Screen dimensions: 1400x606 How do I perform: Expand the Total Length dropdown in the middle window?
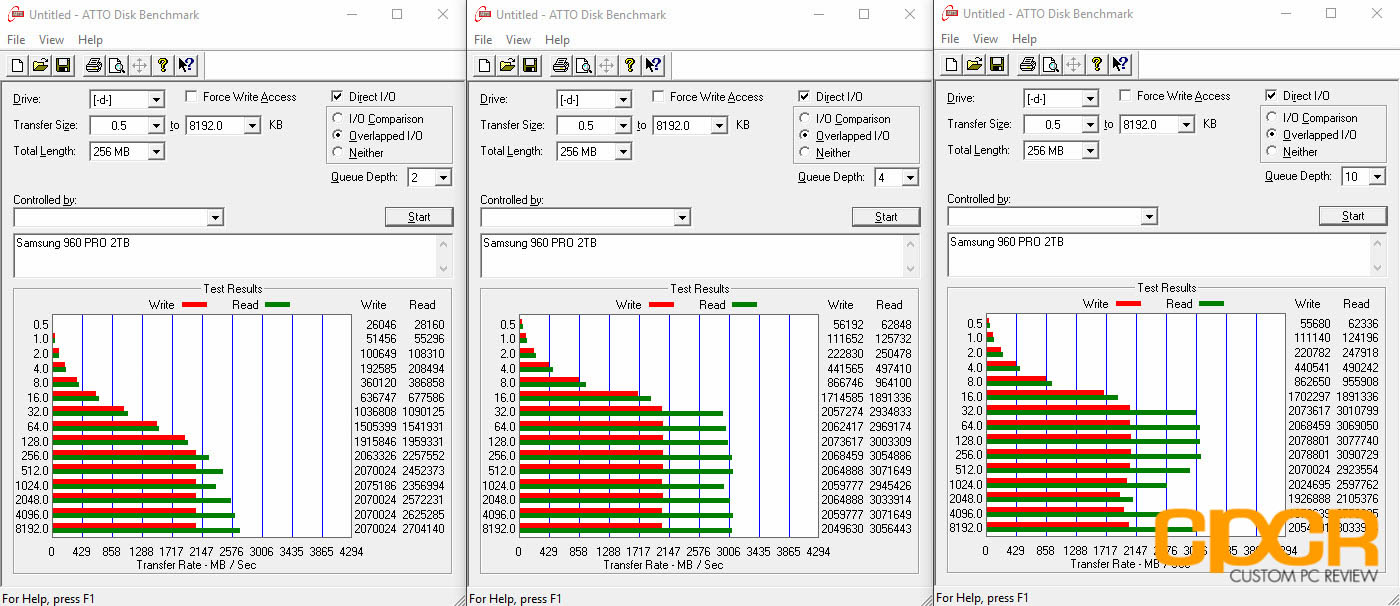[x=623, y=151]
